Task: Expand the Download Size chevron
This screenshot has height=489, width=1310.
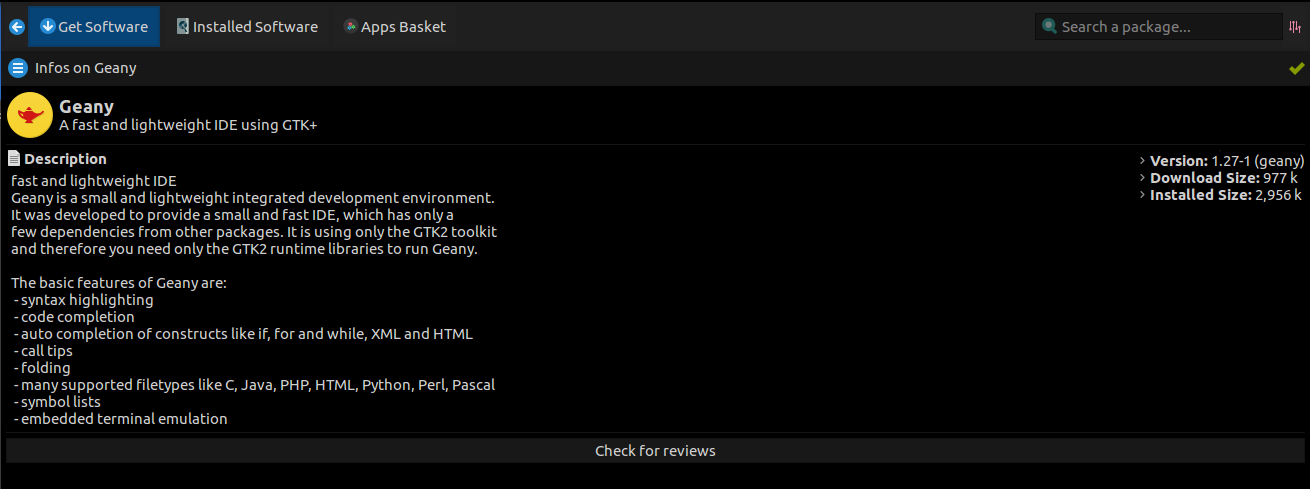Action: [x=1142, y=178]
